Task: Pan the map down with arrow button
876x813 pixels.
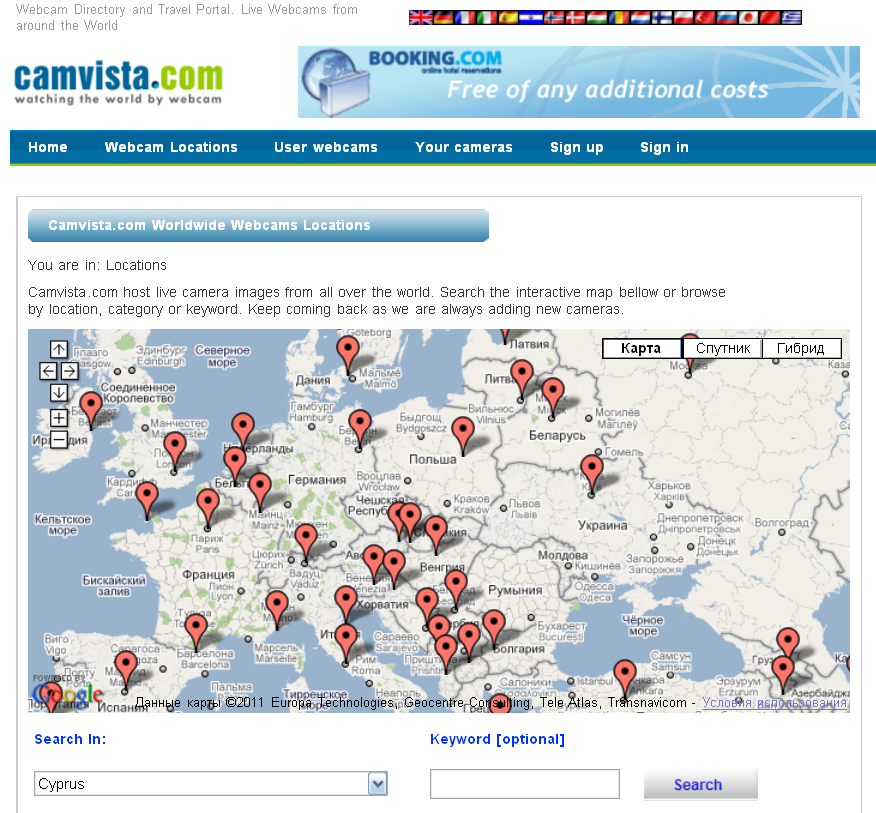Action: coord(59,393)
